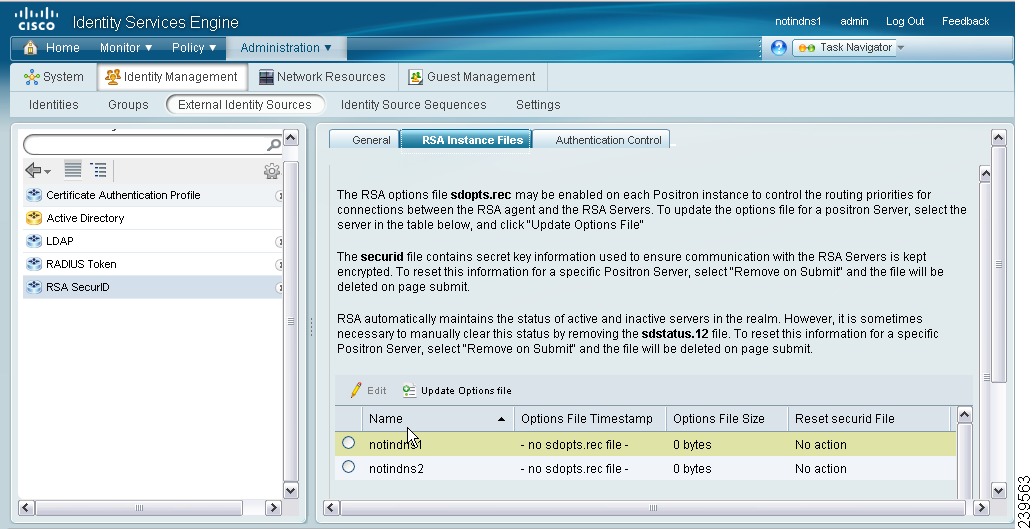Click No action cell in notindns1 row

pos(820,444)
